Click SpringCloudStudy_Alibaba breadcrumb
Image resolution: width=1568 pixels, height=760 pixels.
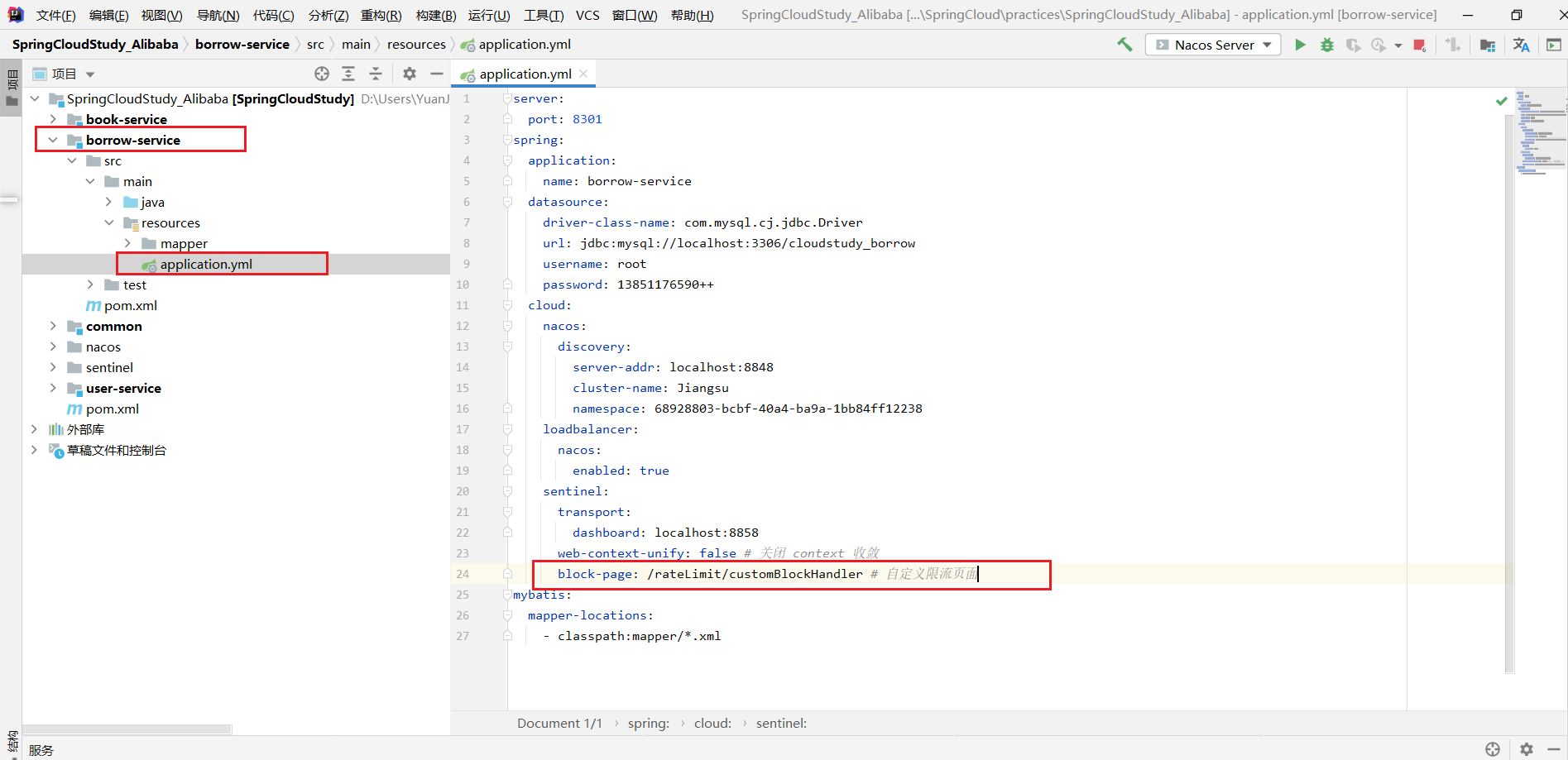click(x=95, y=45)
